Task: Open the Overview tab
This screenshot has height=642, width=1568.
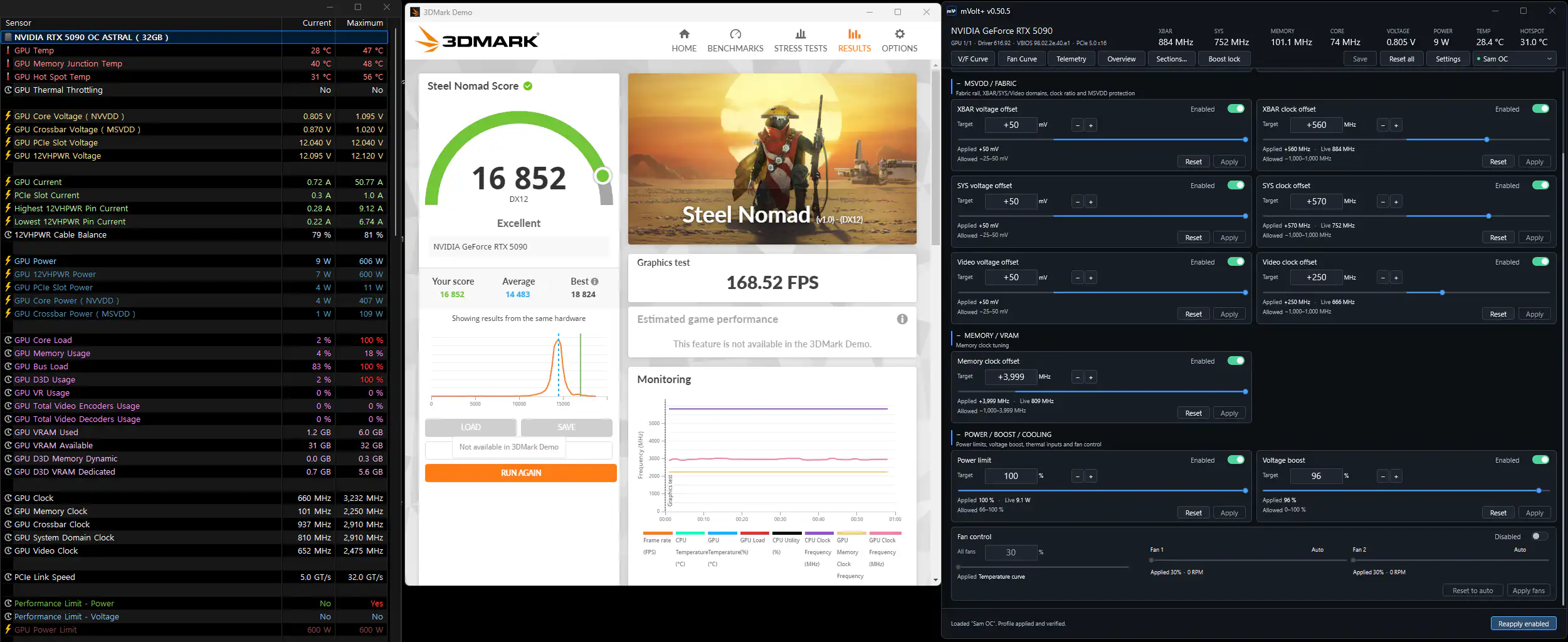Action: point(1121,59)
